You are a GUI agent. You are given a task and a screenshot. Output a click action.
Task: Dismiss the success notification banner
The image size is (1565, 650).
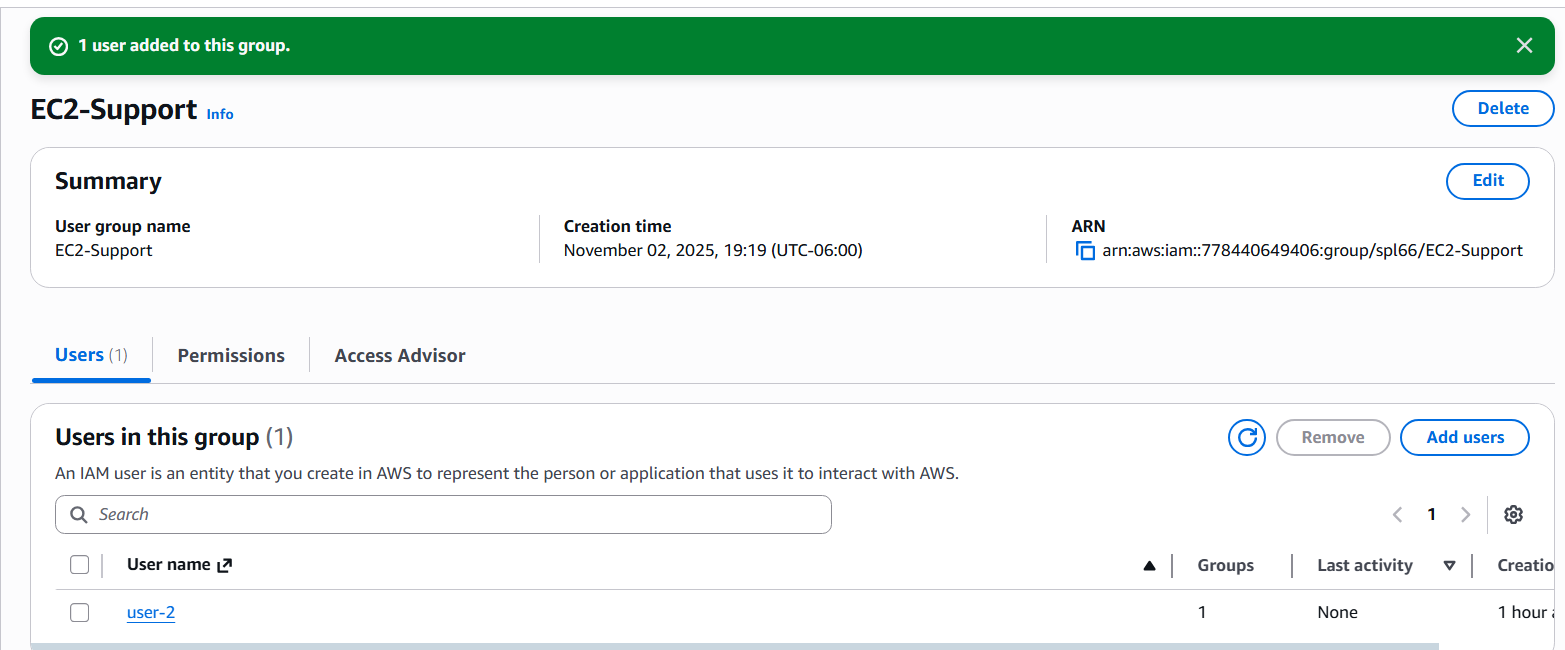point(1524,45)
